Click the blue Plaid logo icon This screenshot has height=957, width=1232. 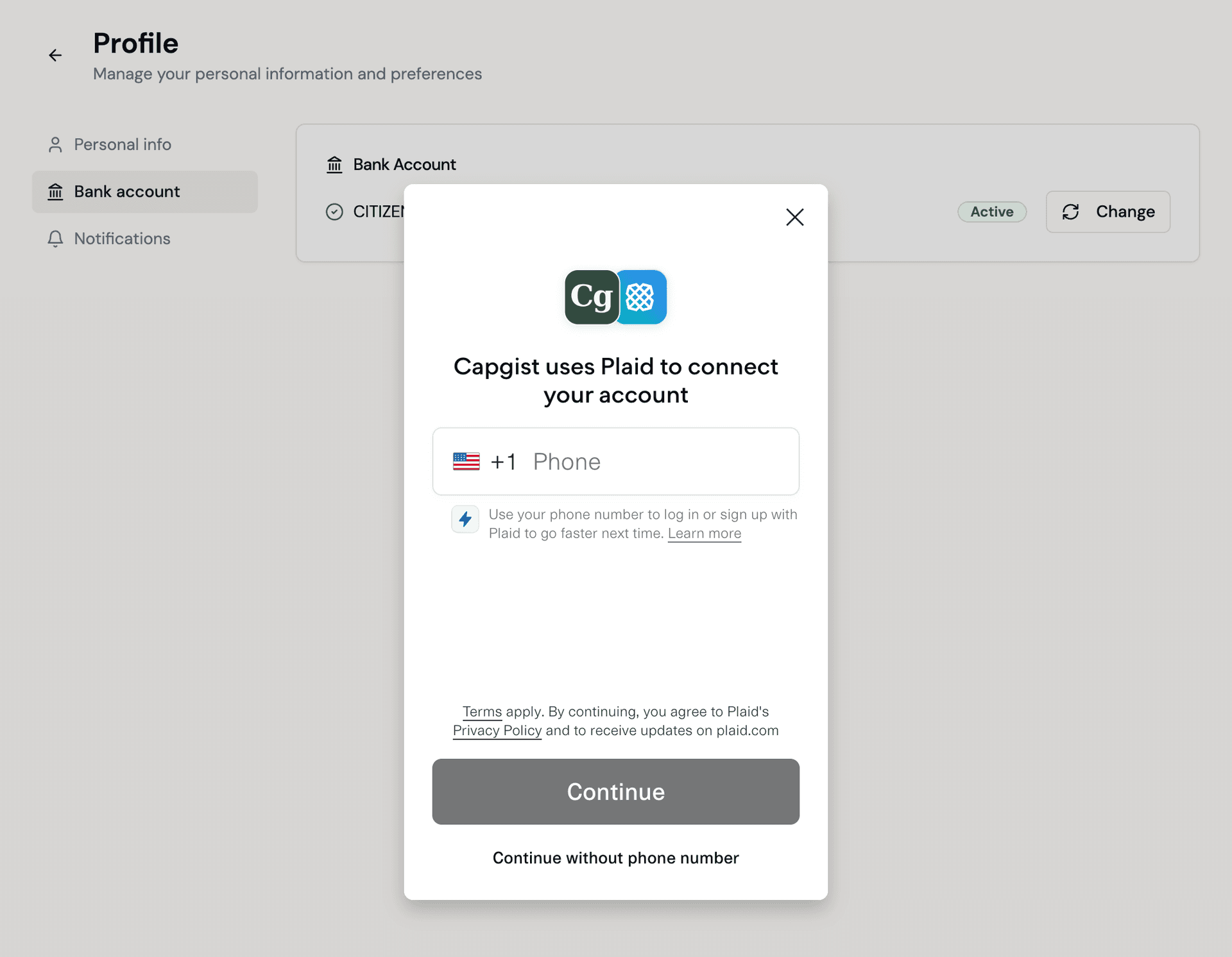641,297
